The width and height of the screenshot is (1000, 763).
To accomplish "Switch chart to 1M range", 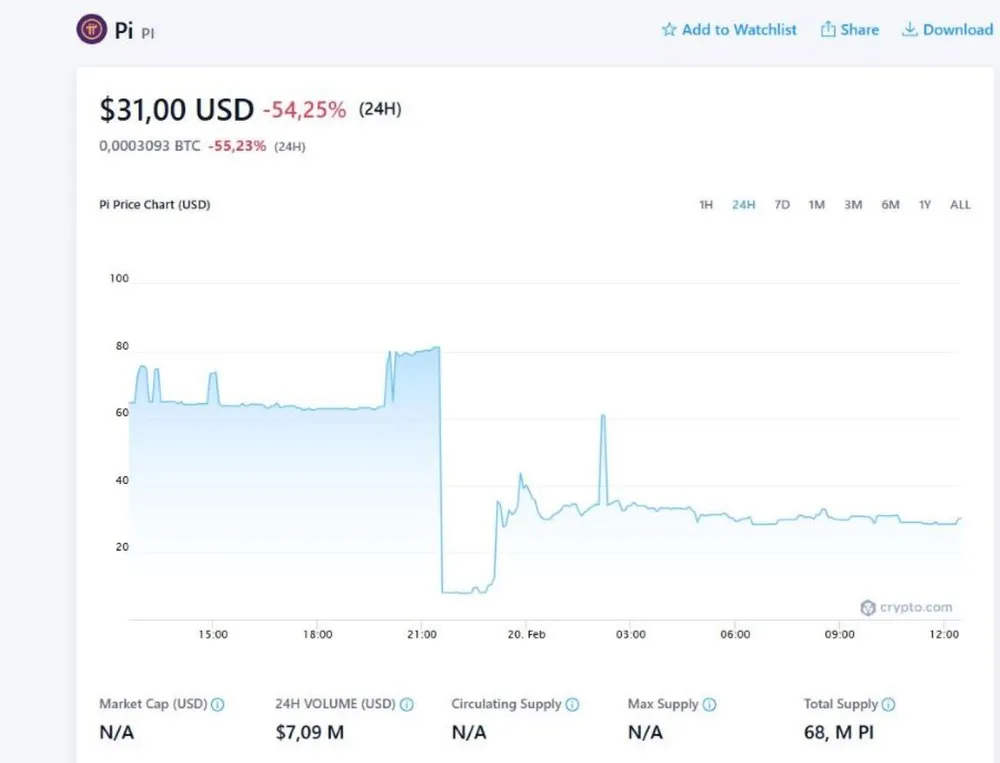I will [x=816, y=205].
